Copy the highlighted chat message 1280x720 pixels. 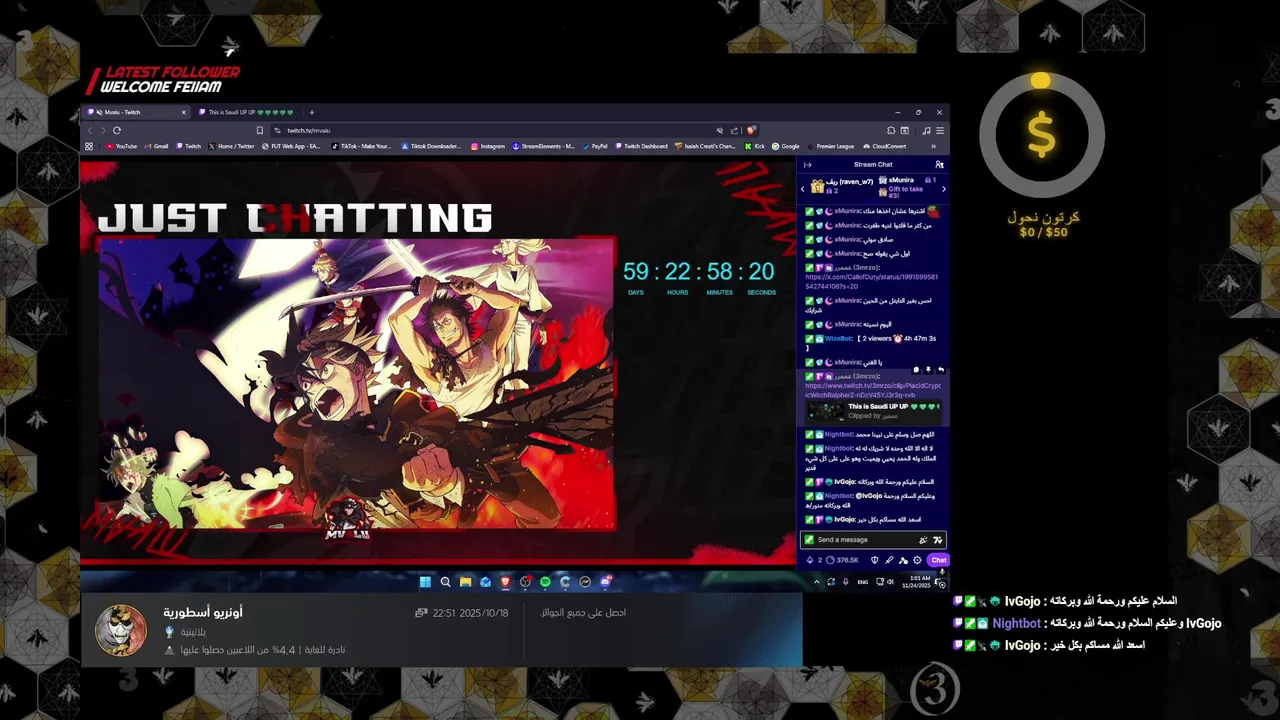click(916, 369)
